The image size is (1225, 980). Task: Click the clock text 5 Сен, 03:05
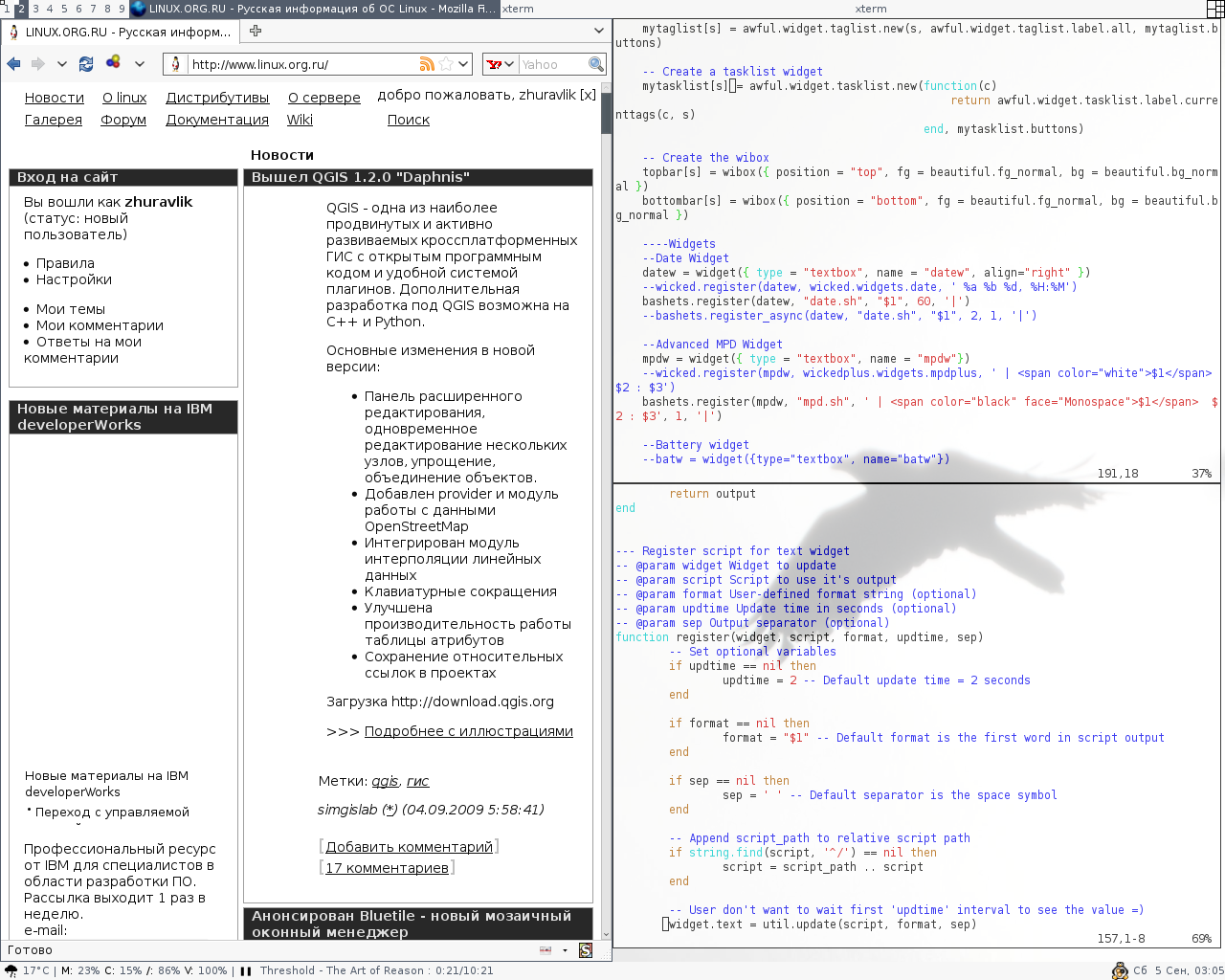(x=1189, y=970)
